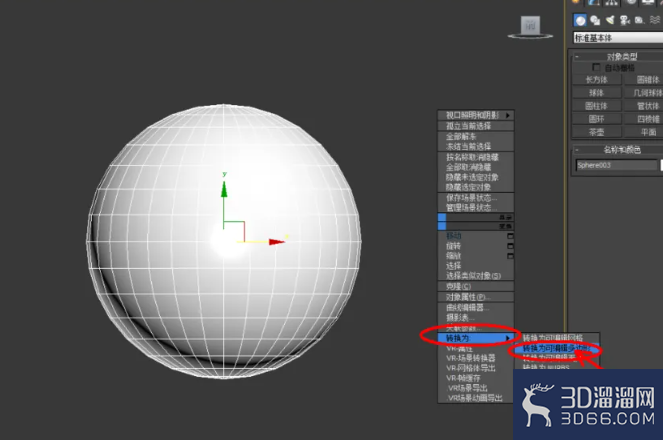Open the Modify command panel tab

click(x=594, y=2)
